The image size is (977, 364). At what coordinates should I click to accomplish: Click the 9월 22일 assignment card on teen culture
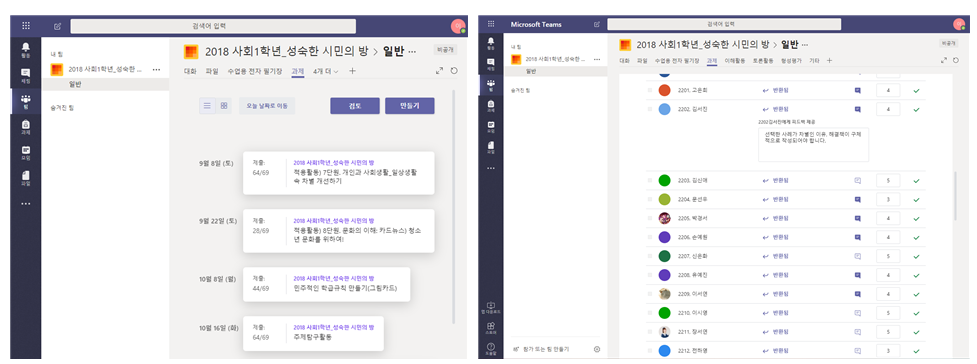point(338,231)
